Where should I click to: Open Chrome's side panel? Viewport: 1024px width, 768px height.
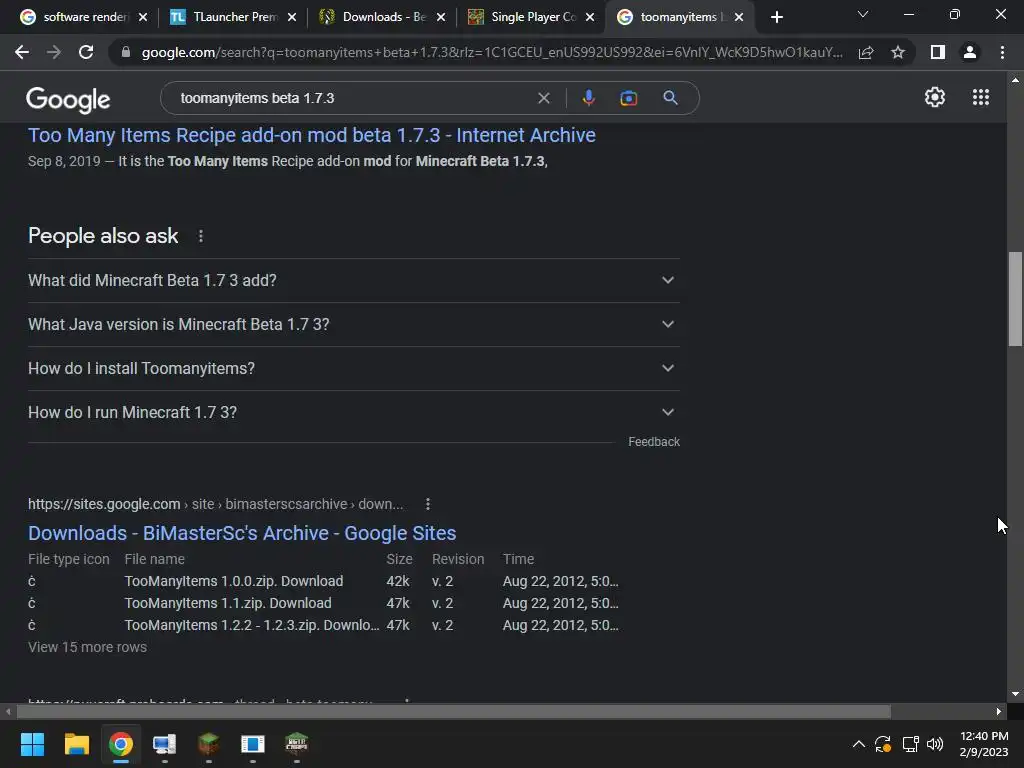coord(938,52)
